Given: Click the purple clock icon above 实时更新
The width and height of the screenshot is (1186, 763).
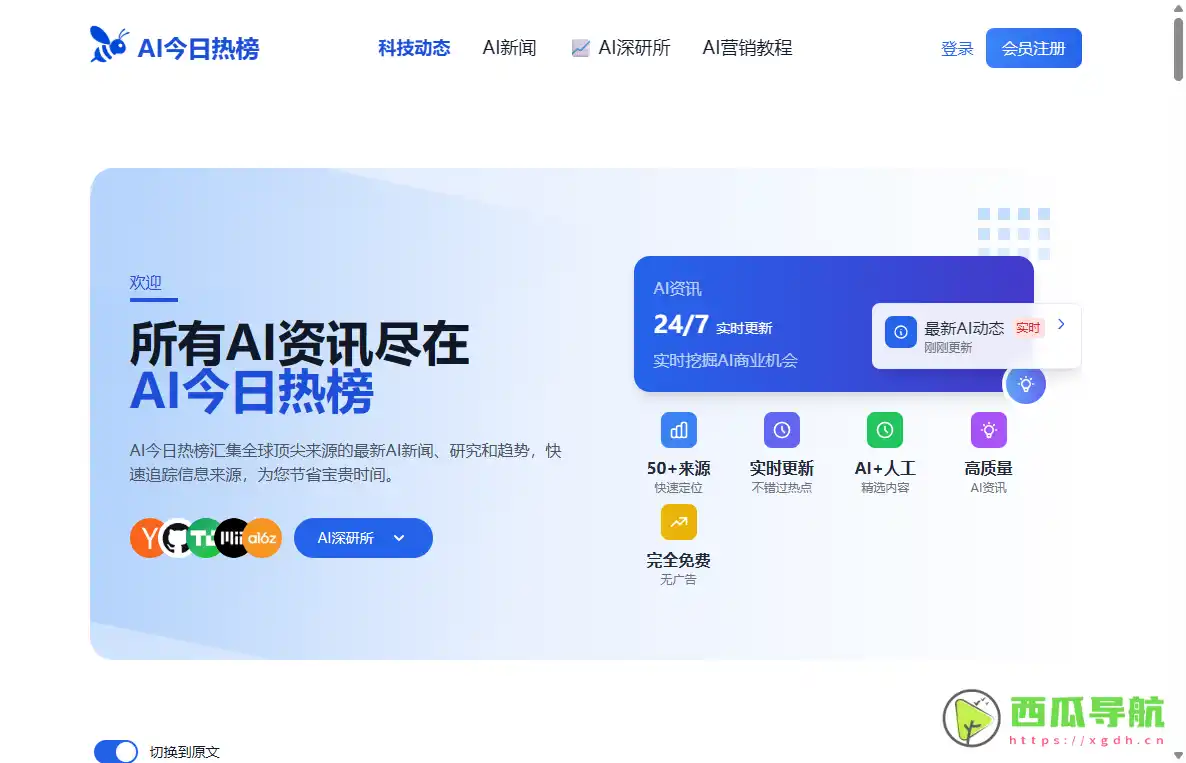Looking at the screenshot, I should 781,430.
